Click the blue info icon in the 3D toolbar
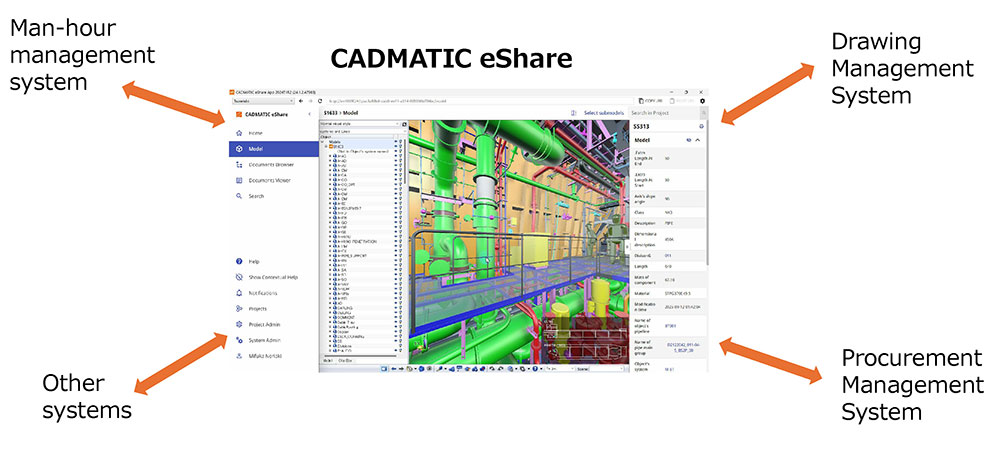This screenshot has width=1000, height=454. point(535,369)
